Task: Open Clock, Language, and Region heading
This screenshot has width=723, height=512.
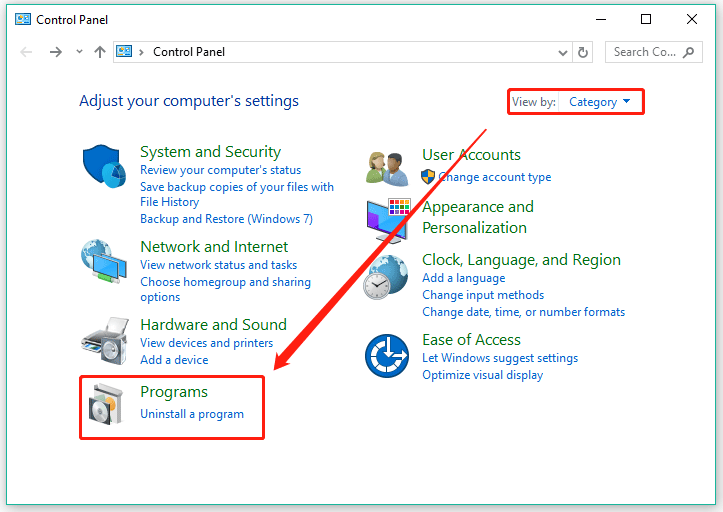Action: pos(521,260)
